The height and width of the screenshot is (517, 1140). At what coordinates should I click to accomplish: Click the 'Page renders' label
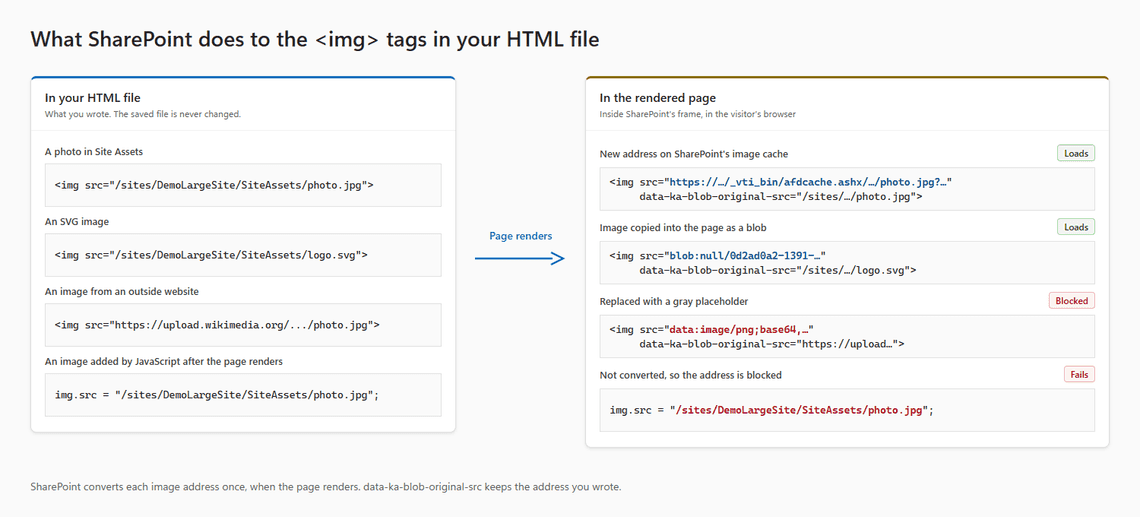(520, 236)
